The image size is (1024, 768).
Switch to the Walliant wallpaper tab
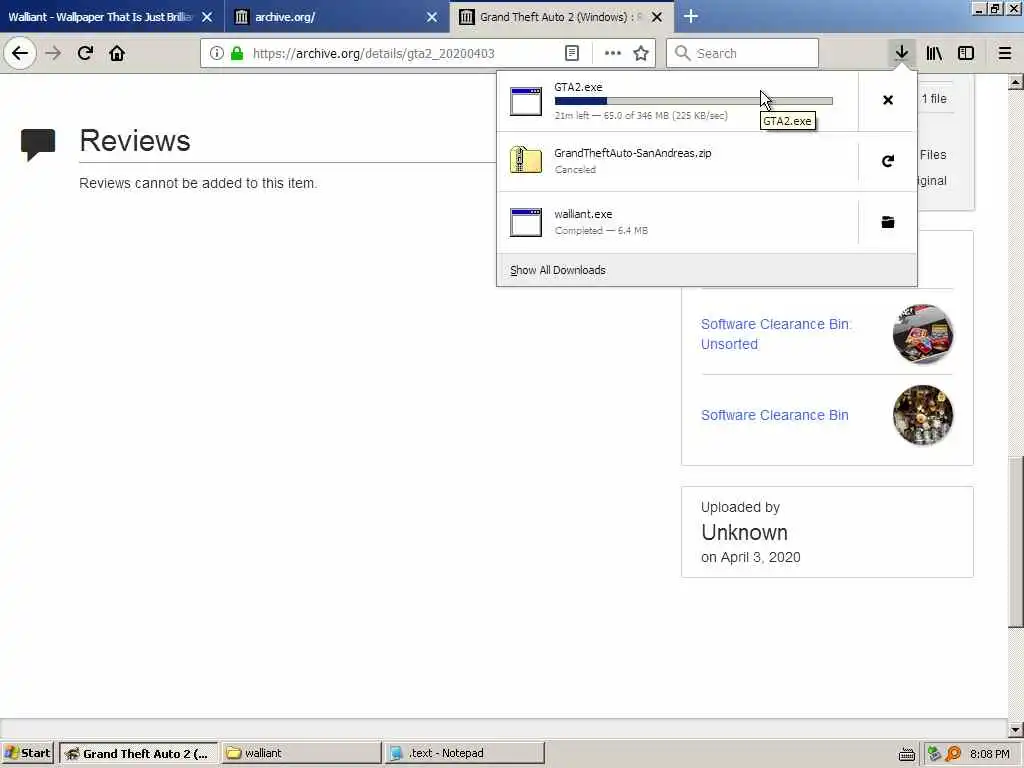point(99,17)
